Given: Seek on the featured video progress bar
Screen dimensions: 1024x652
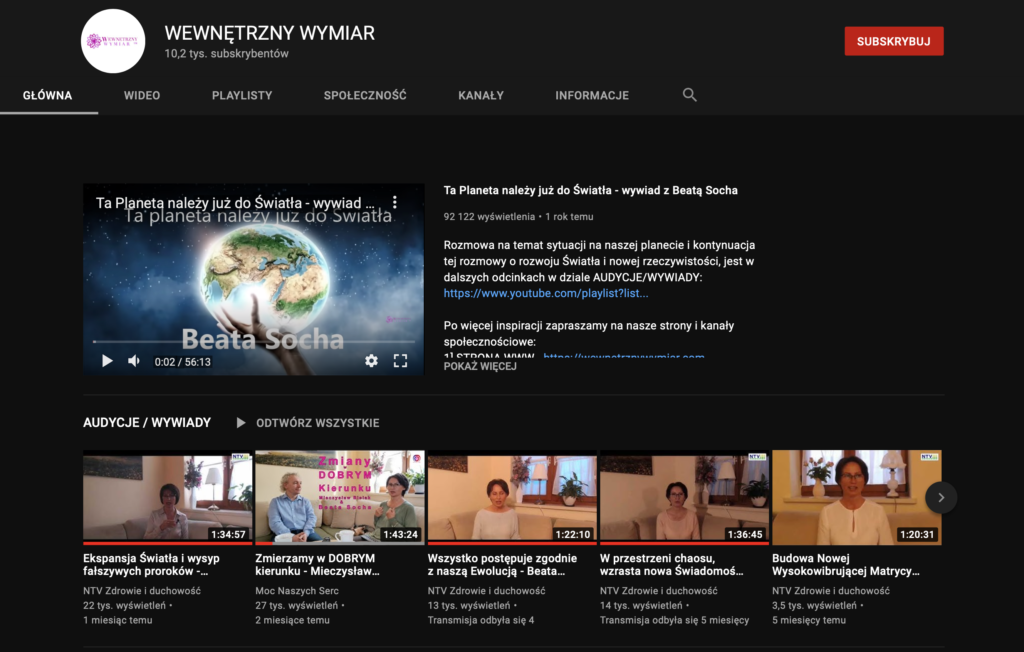Looking at the screenshot, I should pos(253,341).
